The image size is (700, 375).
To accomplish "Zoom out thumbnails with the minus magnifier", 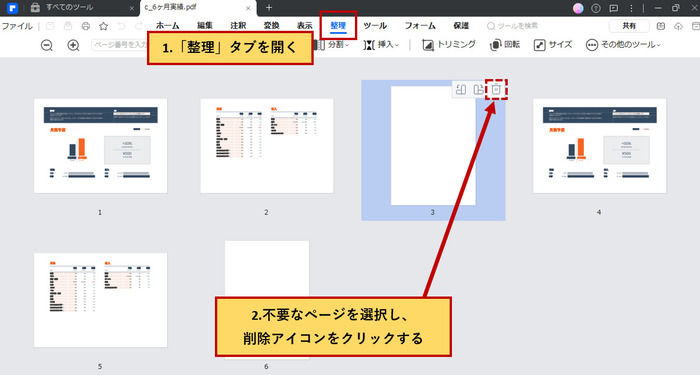I will click(x=47, y=45).
